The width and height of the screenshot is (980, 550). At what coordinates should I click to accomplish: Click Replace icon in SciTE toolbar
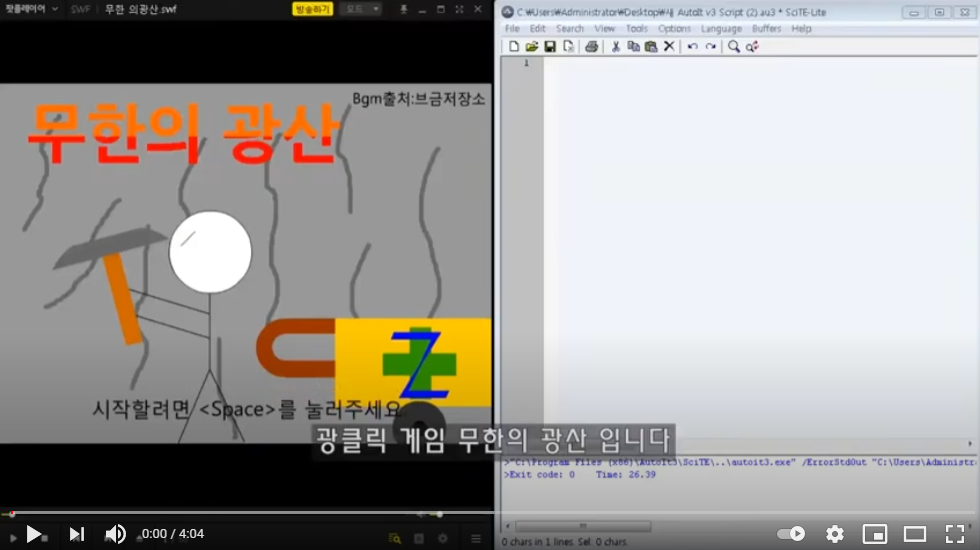(x=752, y=46)
